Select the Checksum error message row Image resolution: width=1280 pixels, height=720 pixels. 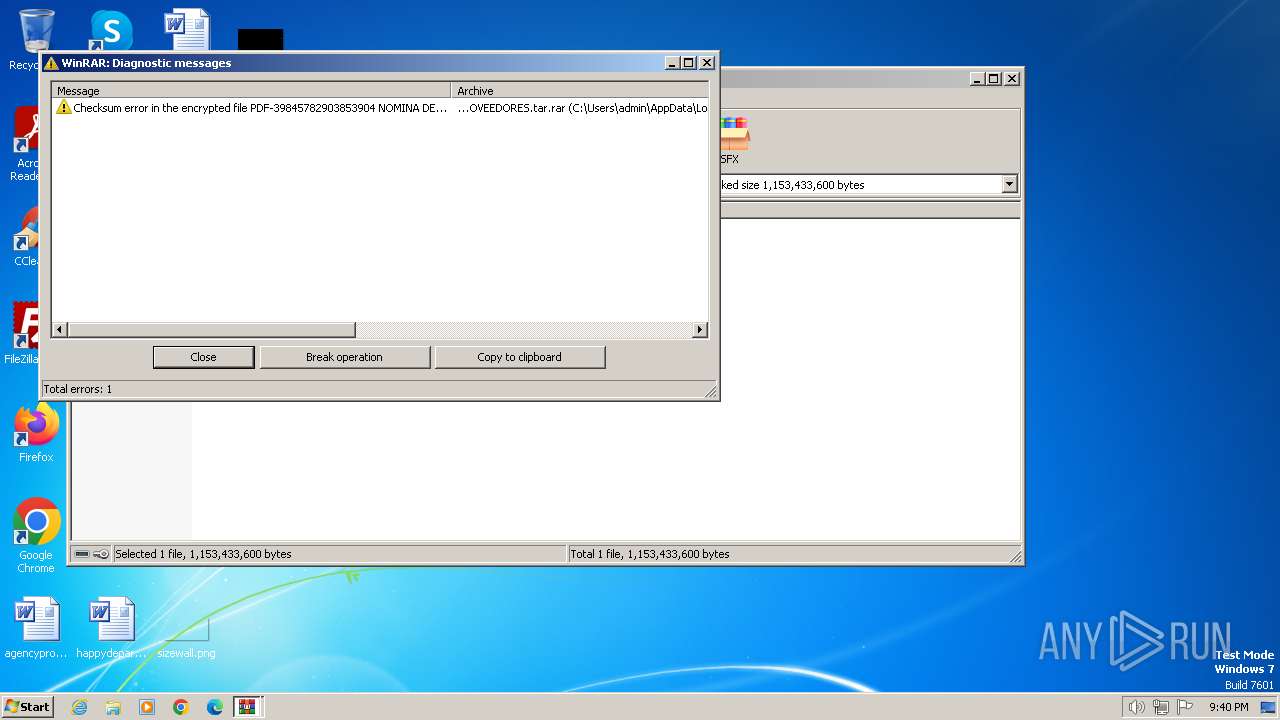(380, 108)
